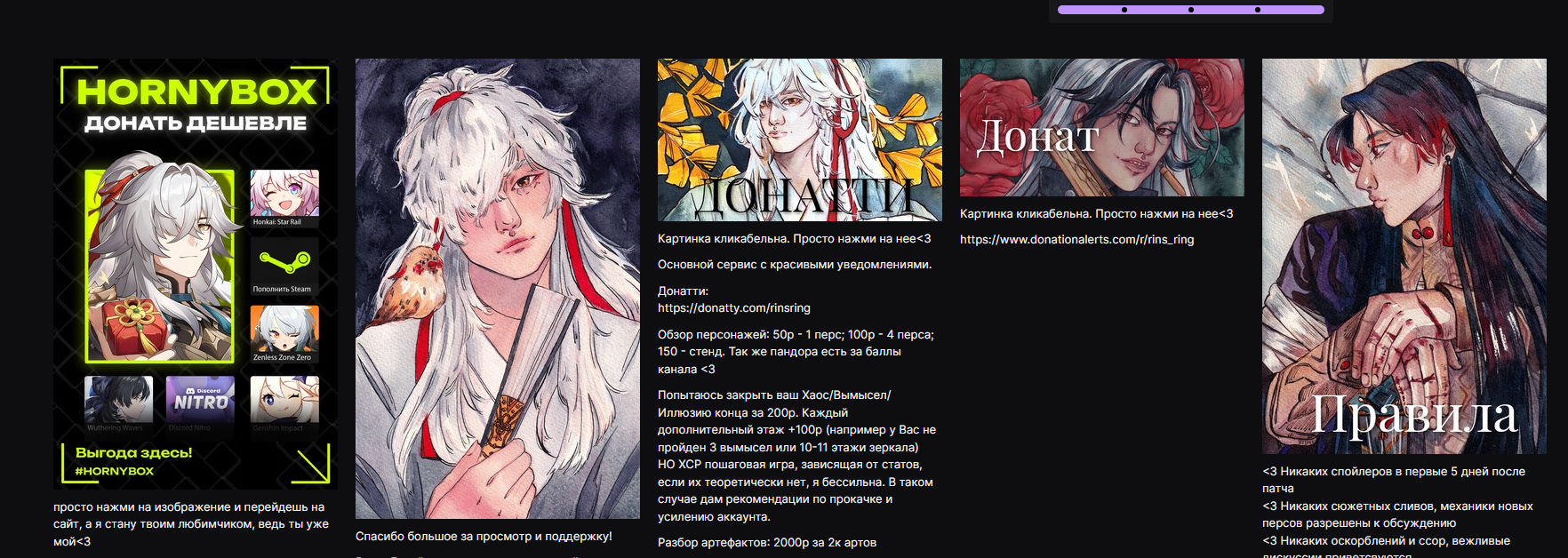Open the ДОНАТТИ banner image
Screen dimensions: 1568x558
(799, 140)
